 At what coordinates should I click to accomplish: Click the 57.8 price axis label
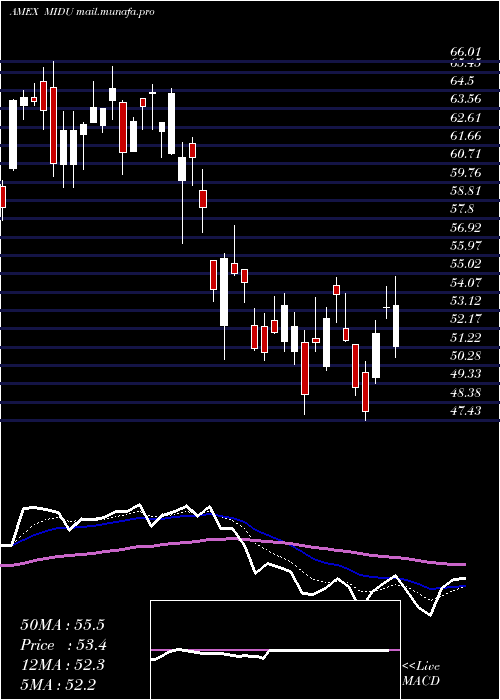tap(462, 209)
